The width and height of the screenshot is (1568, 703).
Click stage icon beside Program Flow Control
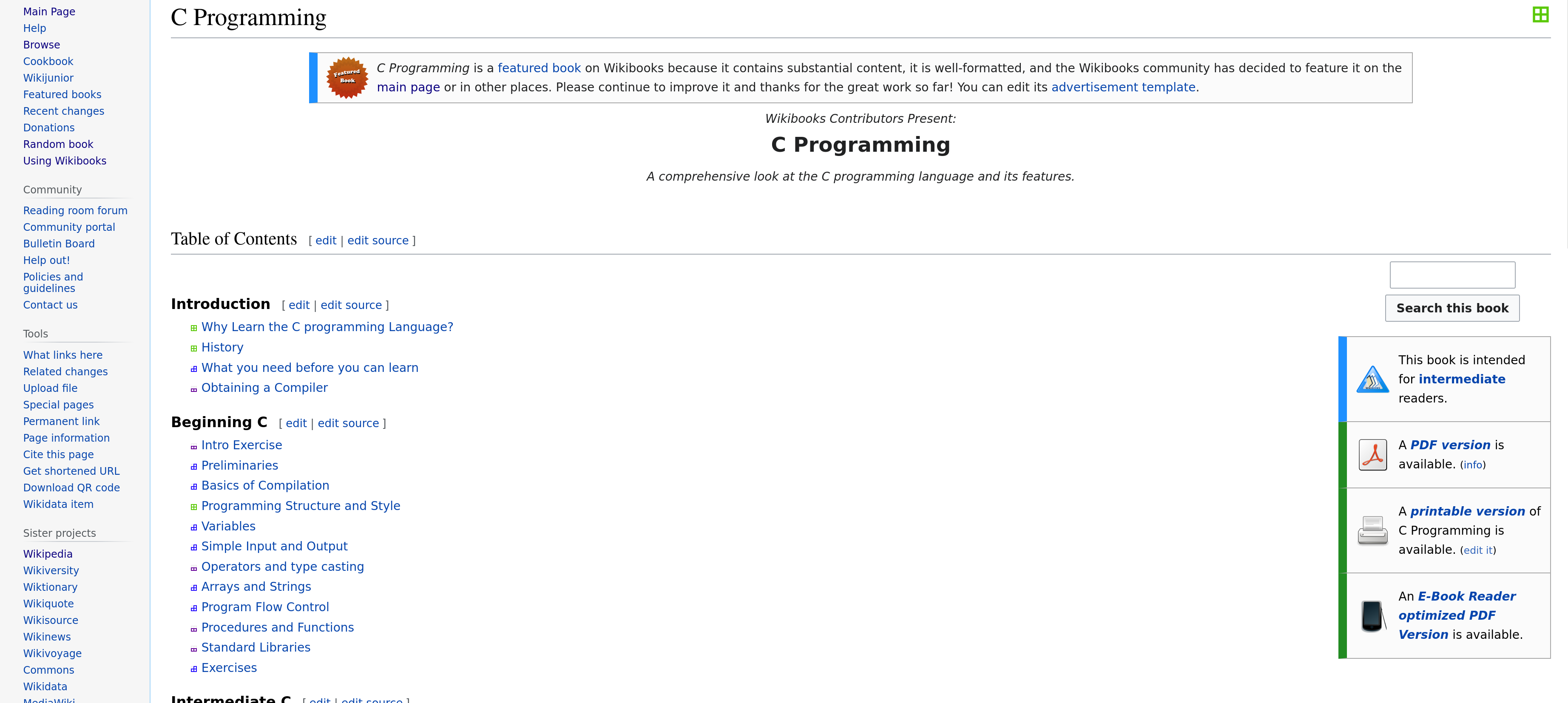(x=193, y=609)
